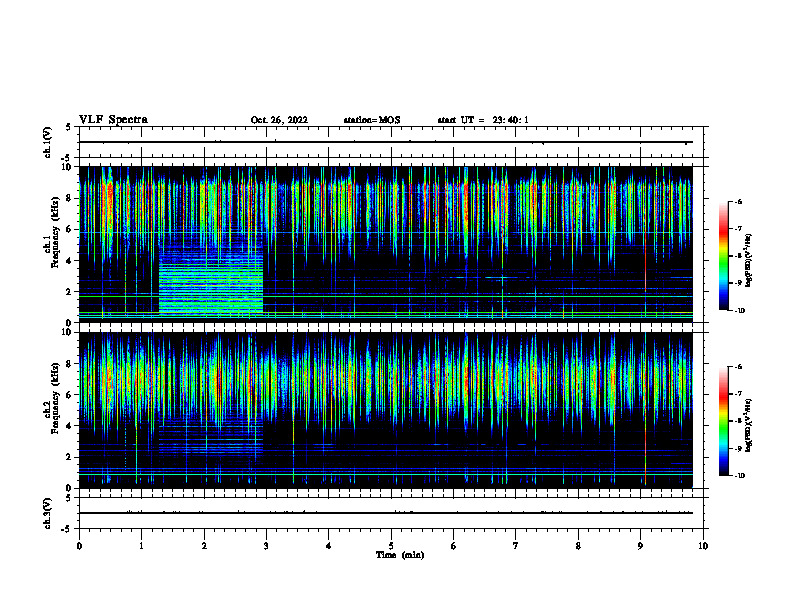Click the ch.1 "Frequency (kHz)" axis label
The image size is (792, 612).
point(55,232)
